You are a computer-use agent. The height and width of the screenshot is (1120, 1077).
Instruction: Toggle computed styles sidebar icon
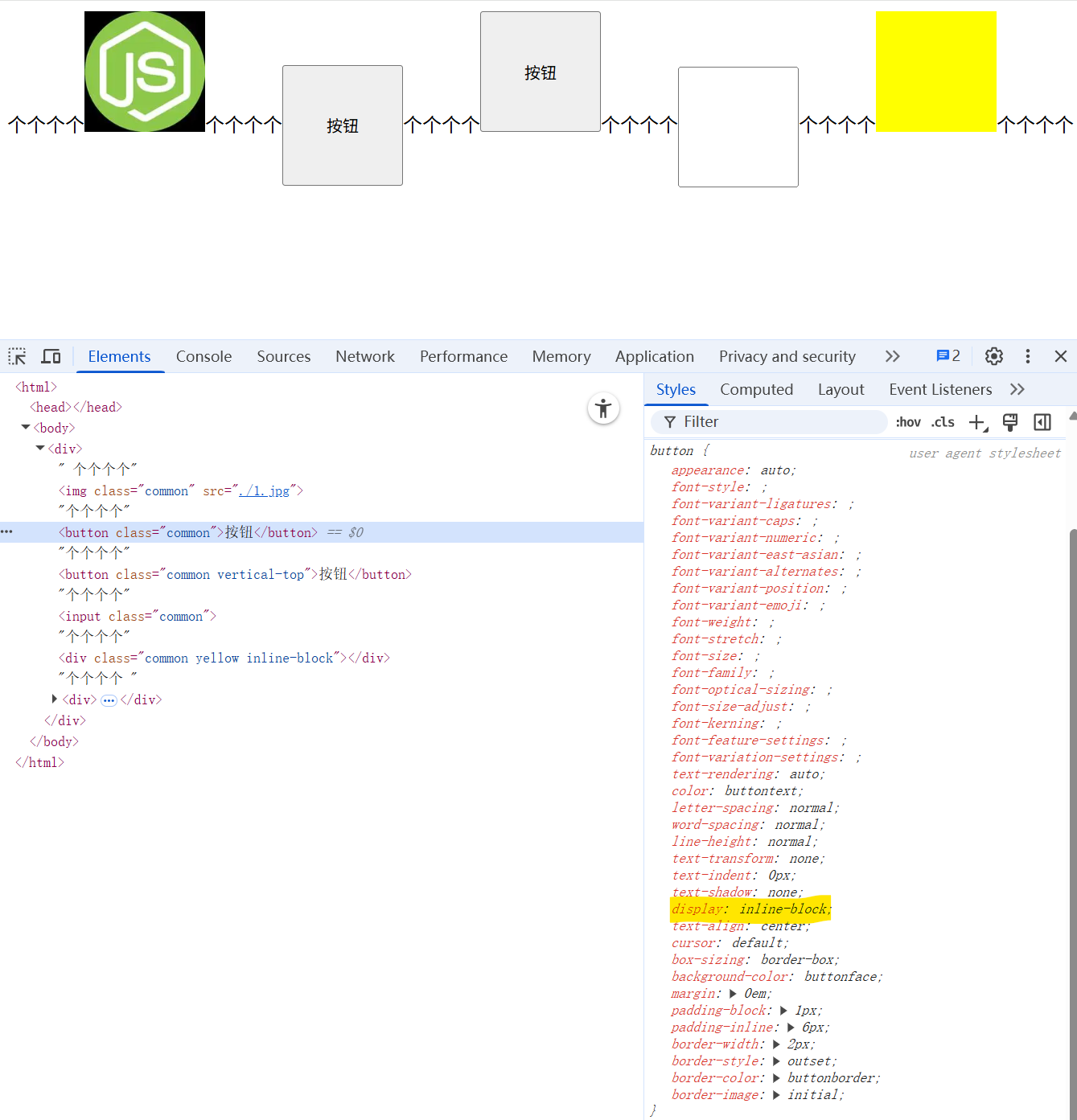click(x=1042, y=422)
